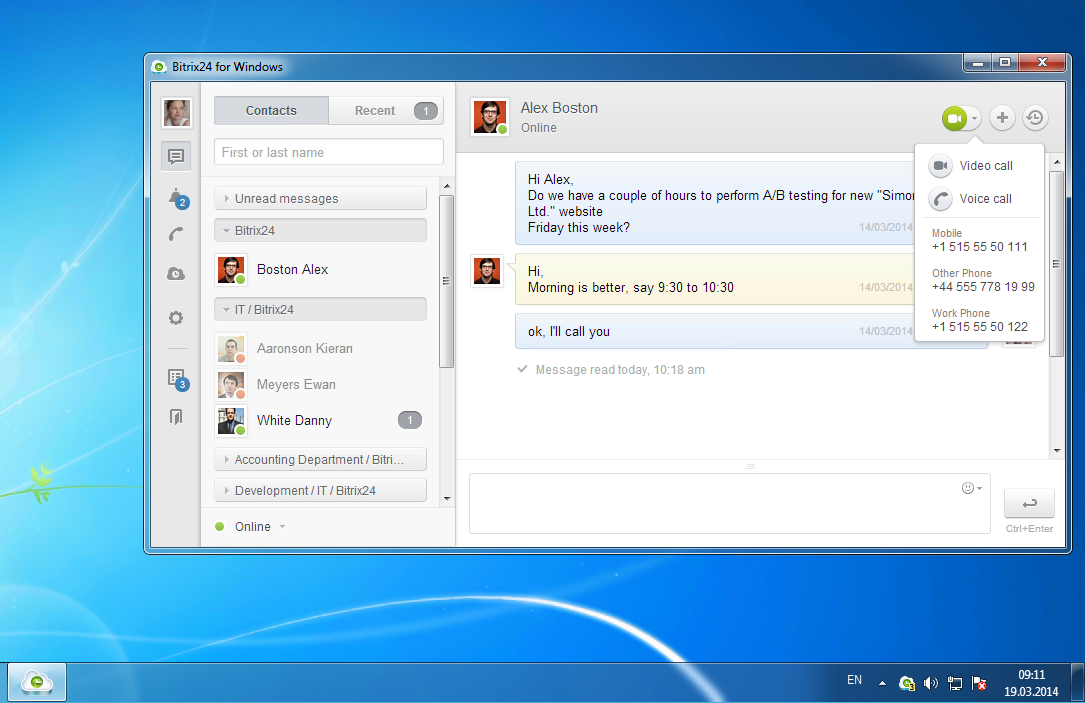Open the phone dialer sidebar icon
The height and width of the screenshot is (703, 1085).
[x=176, y=235]
